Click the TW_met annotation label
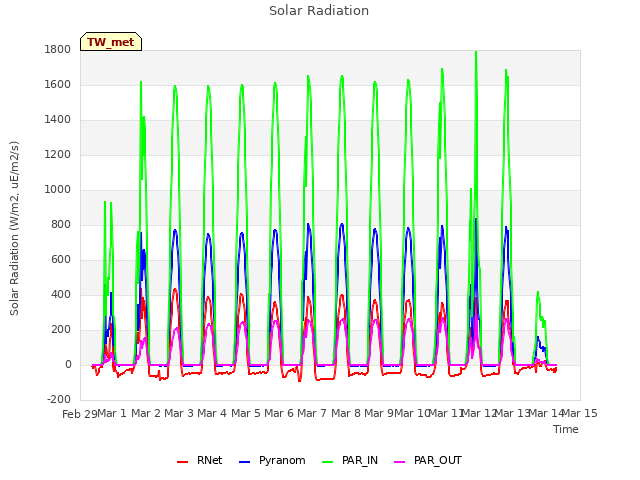The width and height of the screenshot is (640, 480). (x=111, y=42)
